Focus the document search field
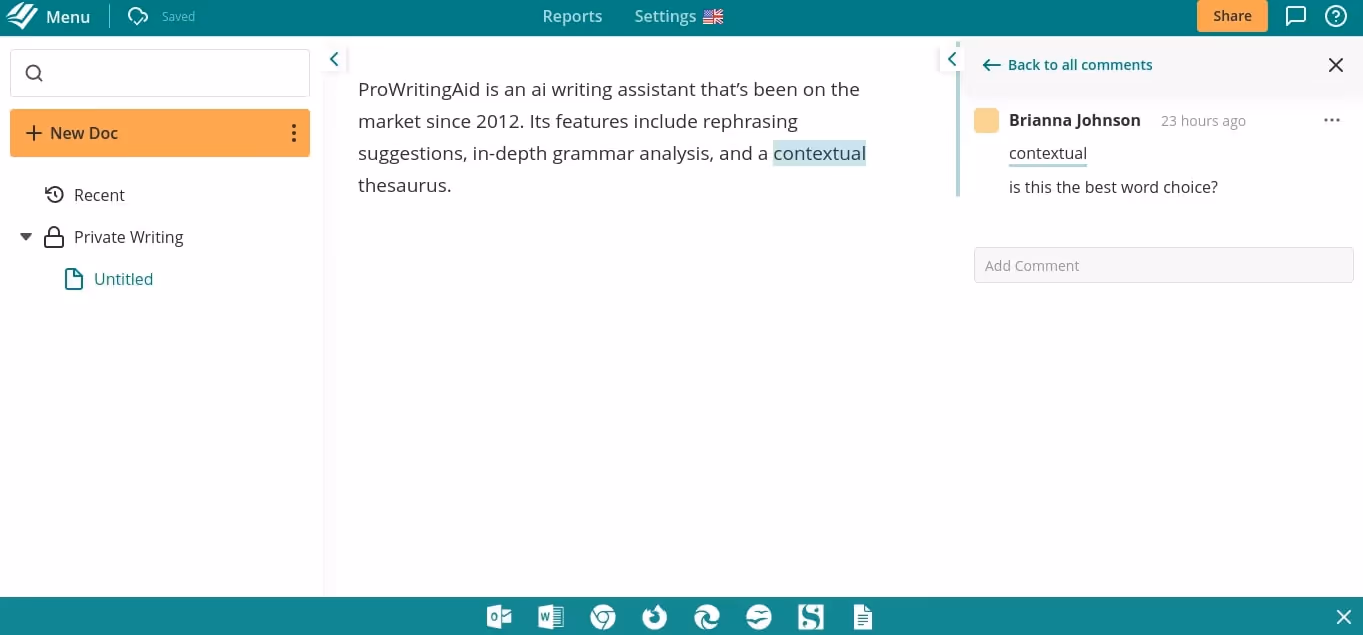 (x=160, y=73)
